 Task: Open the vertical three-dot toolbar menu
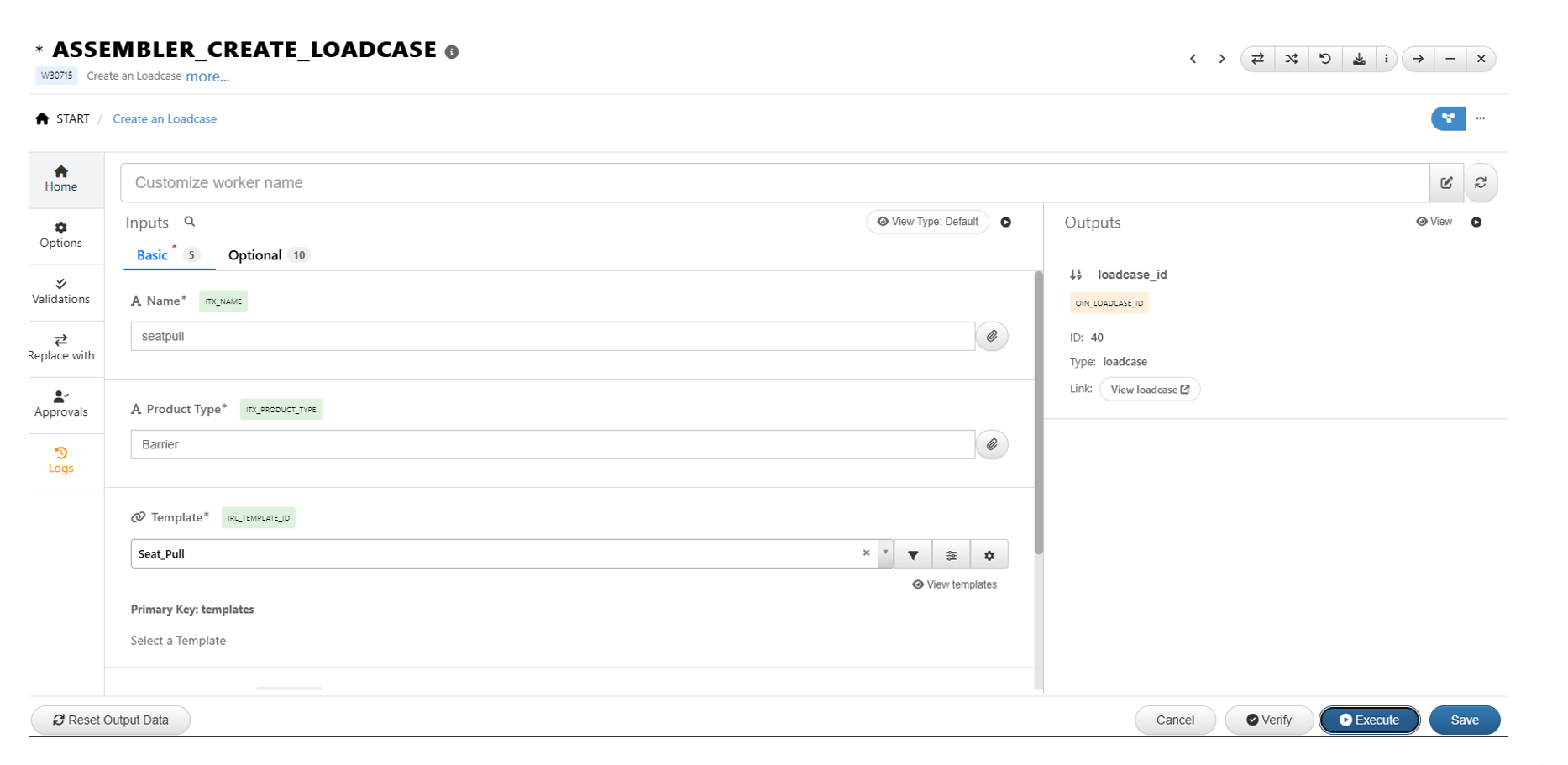[x=1386, y=59]
